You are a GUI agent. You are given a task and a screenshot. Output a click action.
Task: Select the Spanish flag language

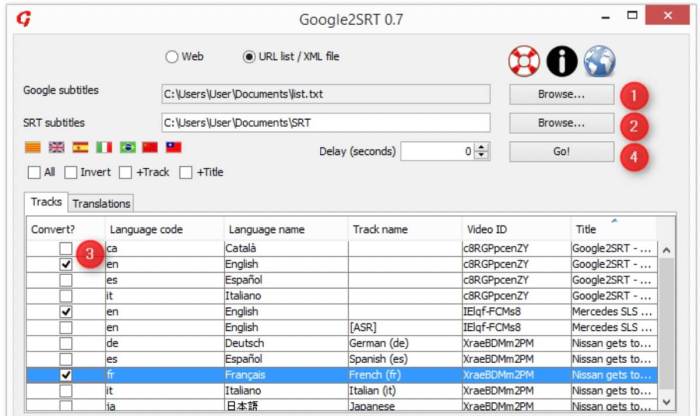pyautogui.click(x=80, y=147)
